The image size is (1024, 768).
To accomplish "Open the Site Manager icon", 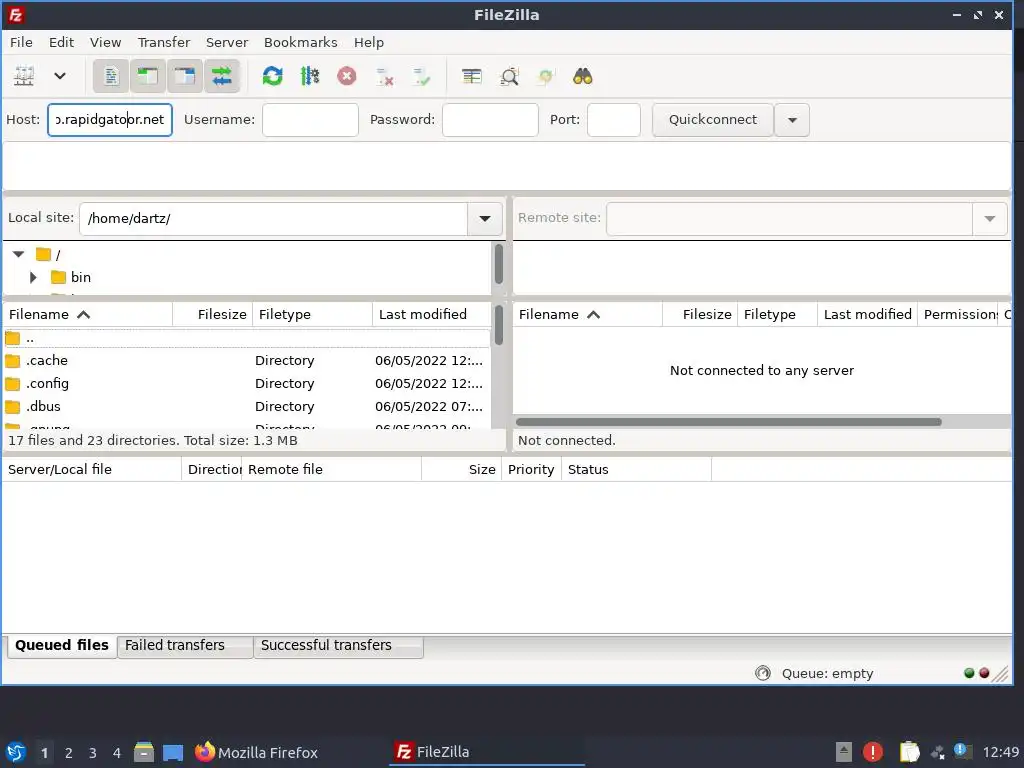I will coord(24,76).
